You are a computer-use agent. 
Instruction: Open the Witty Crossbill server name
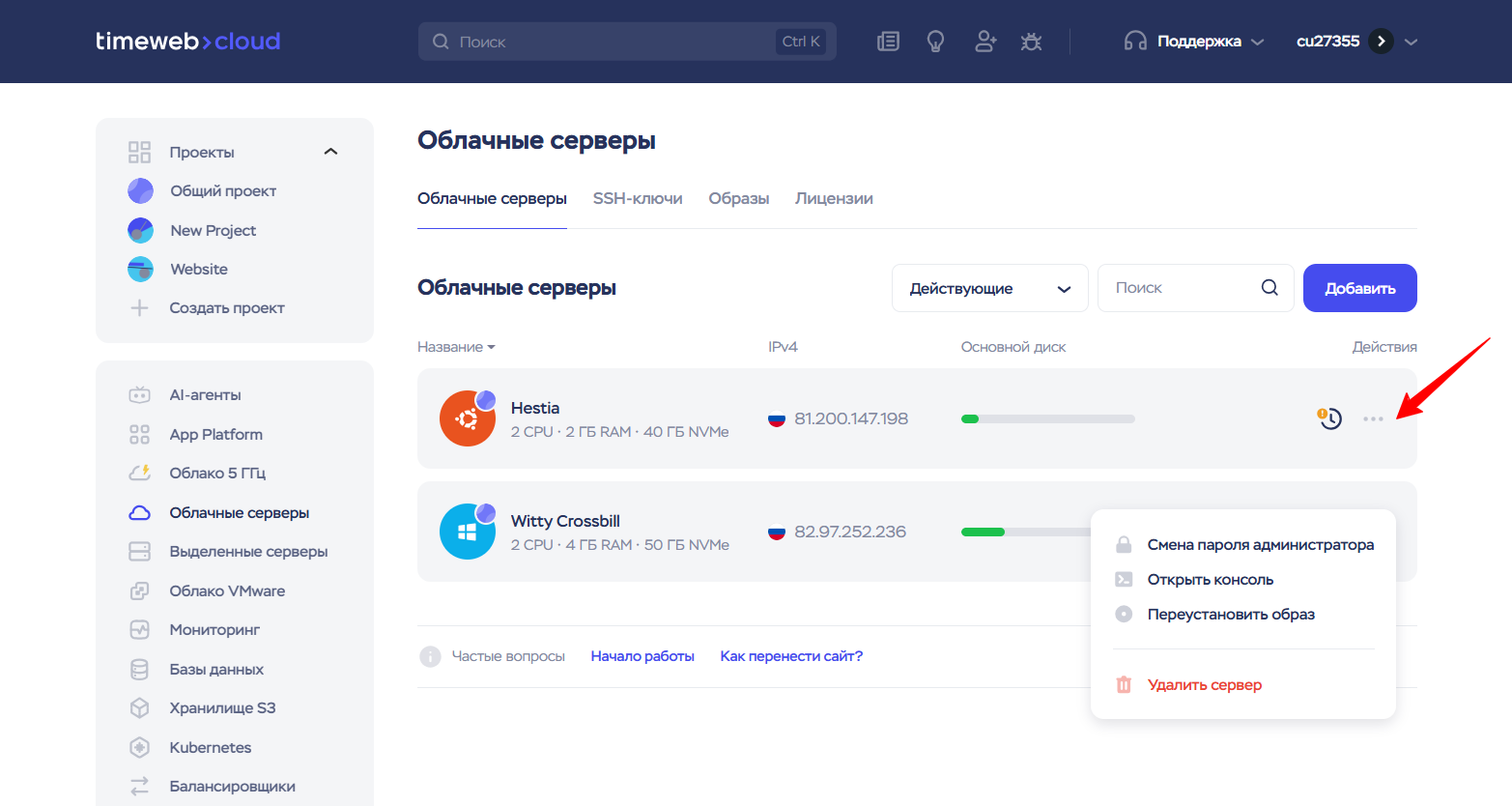coord(565,521)
